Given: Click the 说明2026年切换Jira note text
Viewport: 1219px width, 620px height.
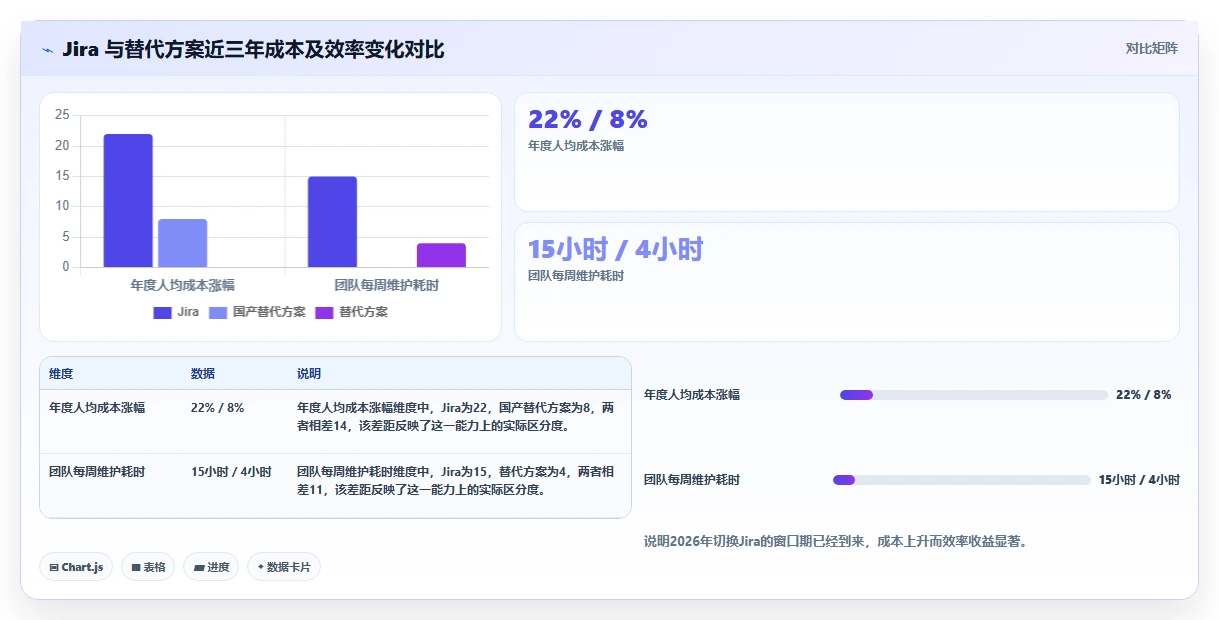Looking at the screenshot, I should (836, 542).
